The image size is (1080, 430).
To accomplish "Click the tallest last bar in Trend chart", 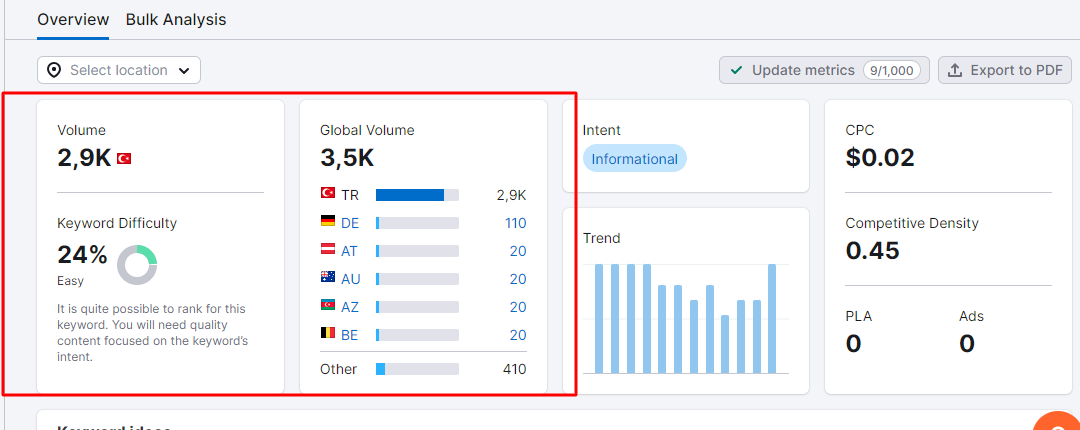I will (x=772, y=318).
